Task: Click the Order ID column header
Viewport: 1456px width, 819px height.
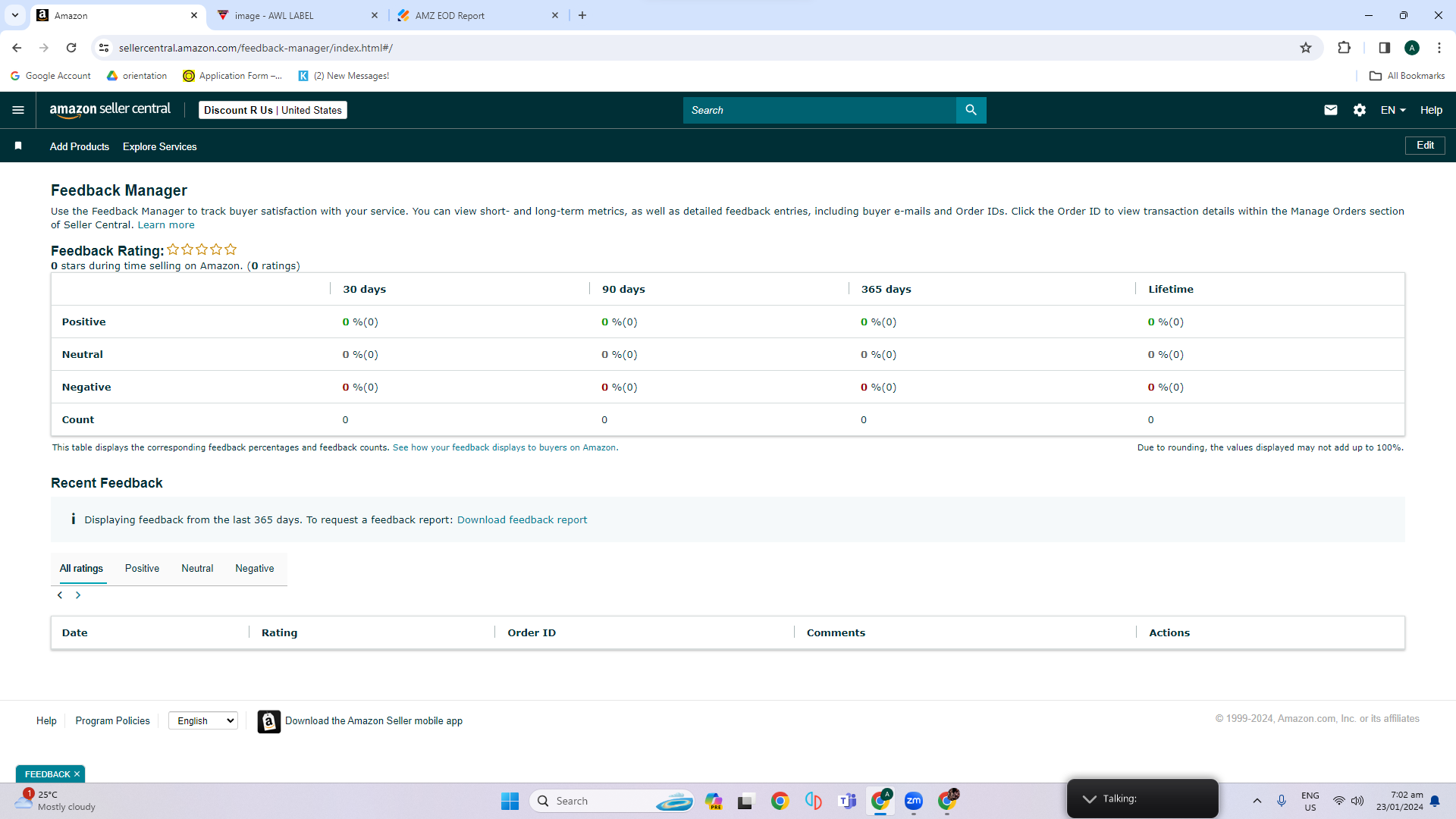Action: click(532, 632)
